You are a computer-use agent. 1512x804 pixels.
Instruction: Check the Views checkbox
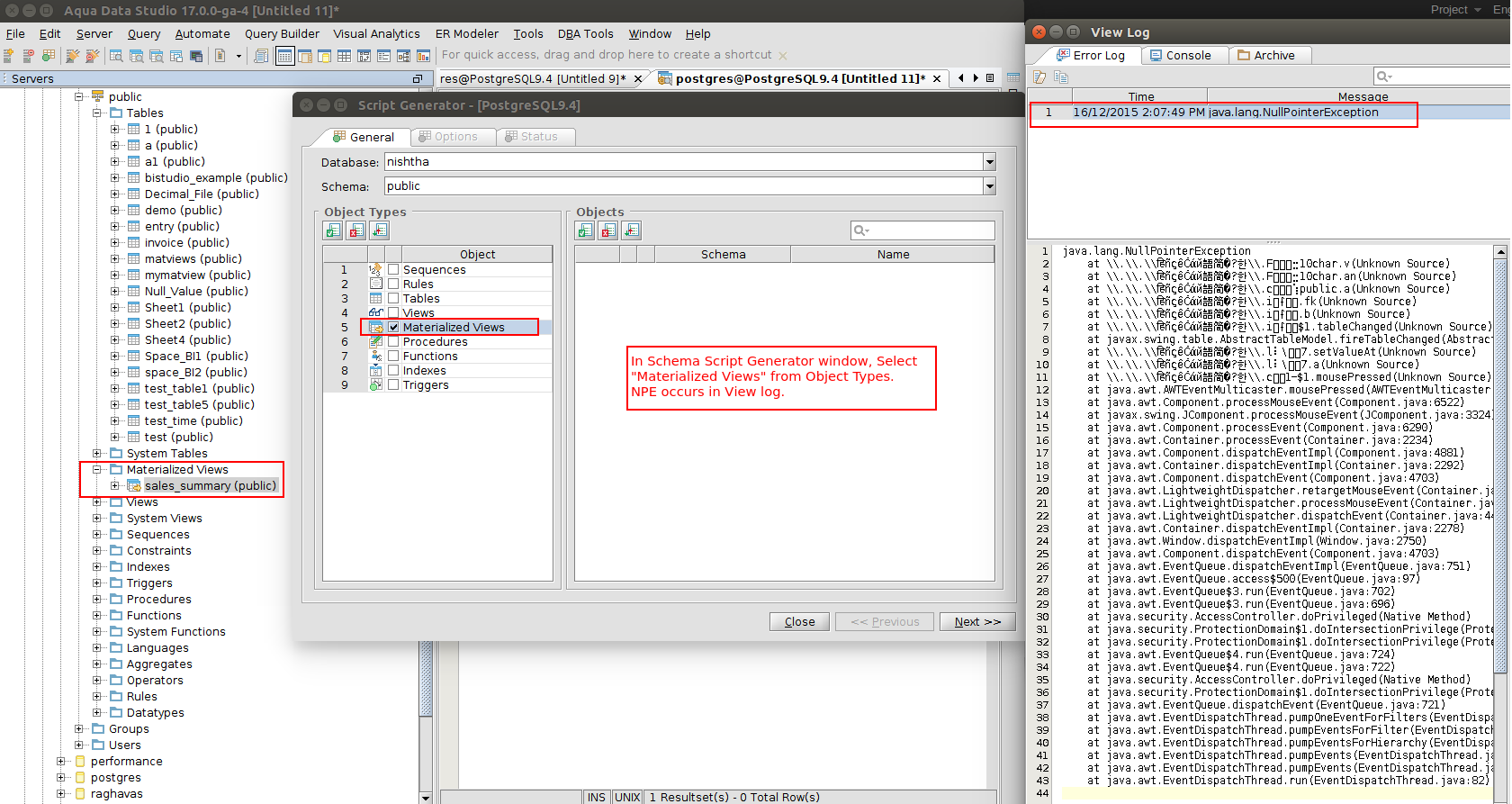(393, 312)
